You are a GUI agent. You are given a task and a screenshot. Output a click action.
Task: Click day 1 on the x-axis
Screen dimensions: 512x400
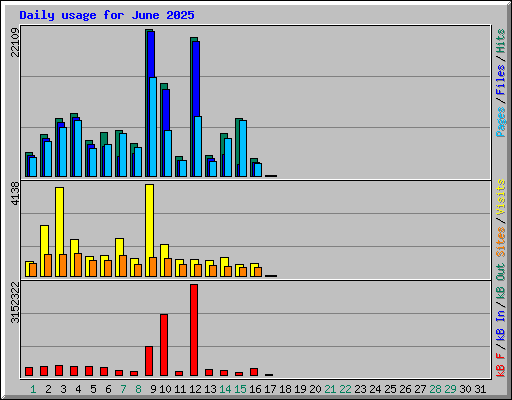(33, 389)
